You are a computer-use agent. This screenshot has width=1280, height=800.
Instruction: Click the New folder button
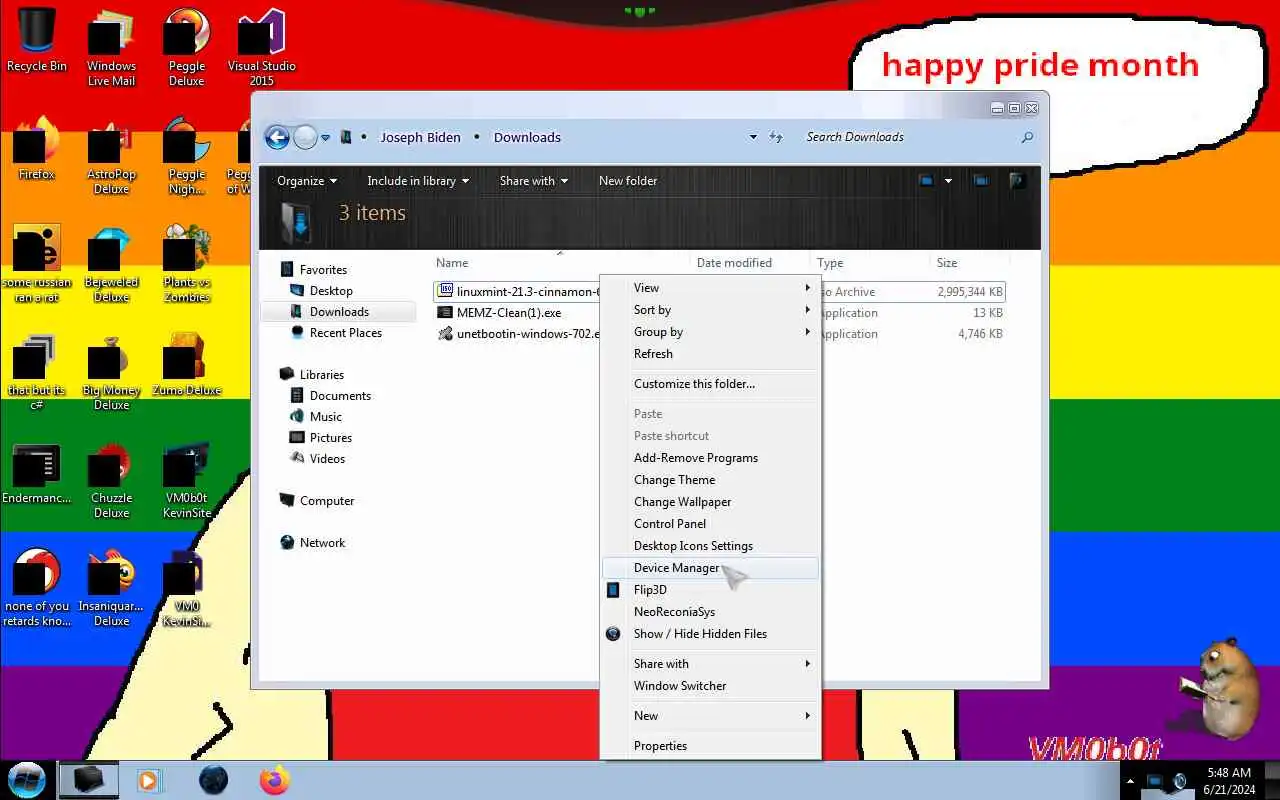tap(628, 181)
